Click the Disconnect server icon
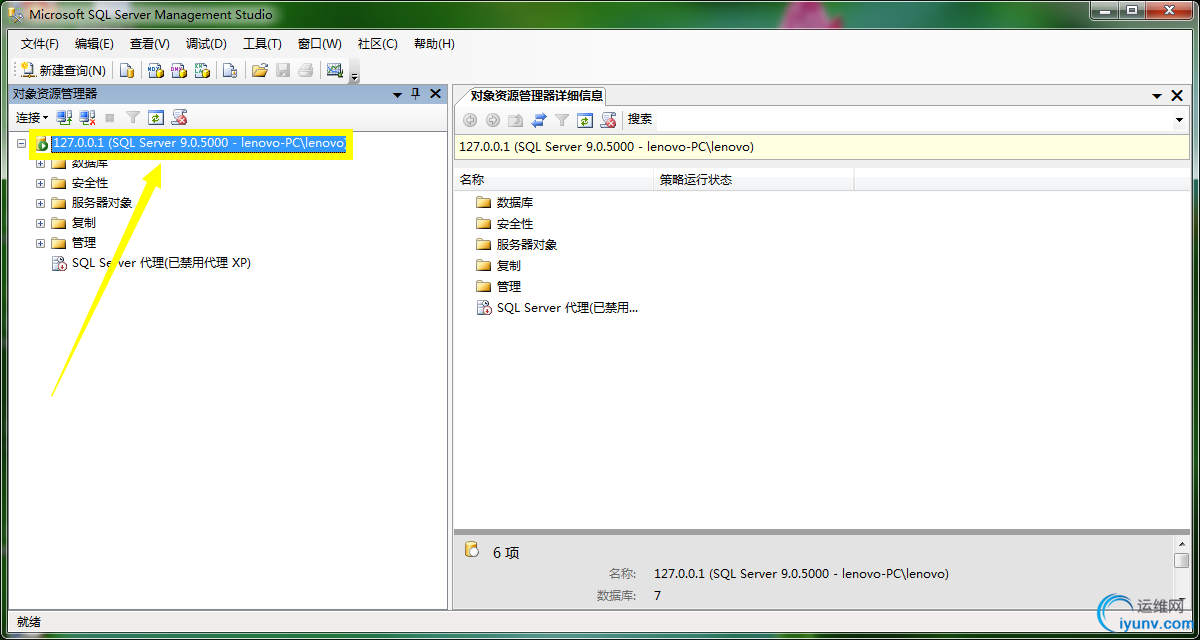Viewport: 1200px width, 640px height. click(x=88, y=118)
